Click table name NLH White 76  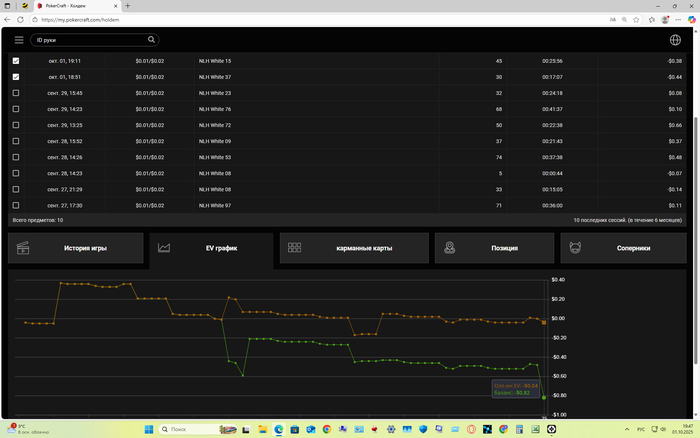coord(215,109)
